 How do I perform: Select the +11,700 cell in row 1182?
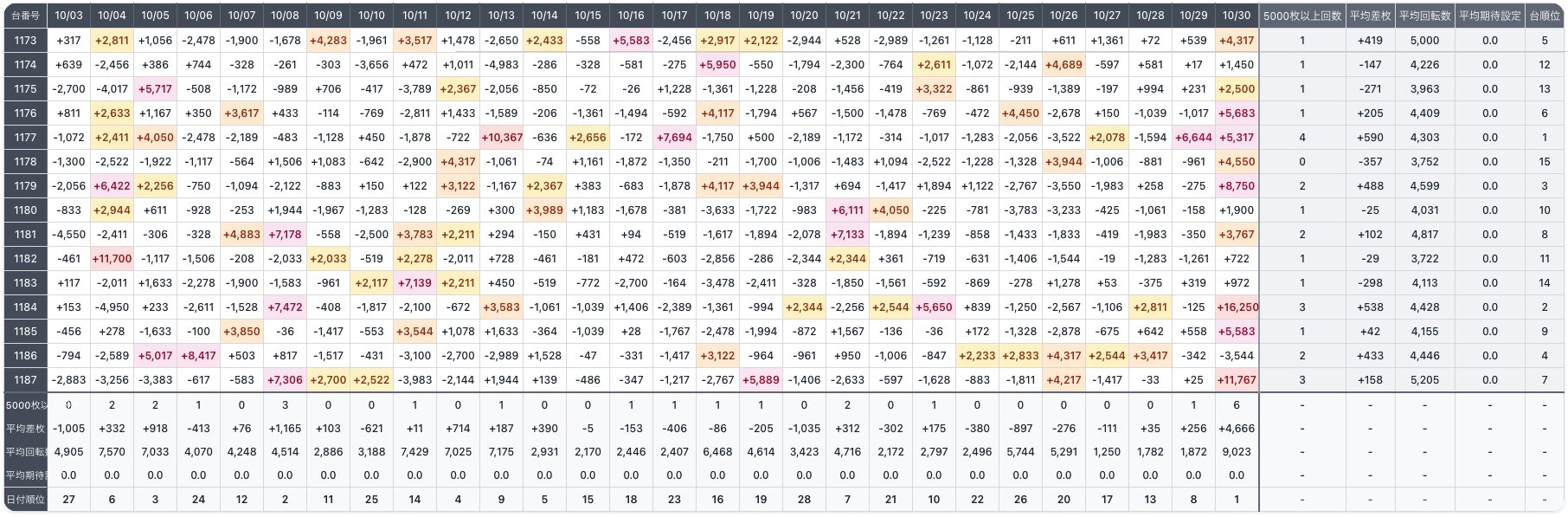pyautogui.click(x=112, y=258)
